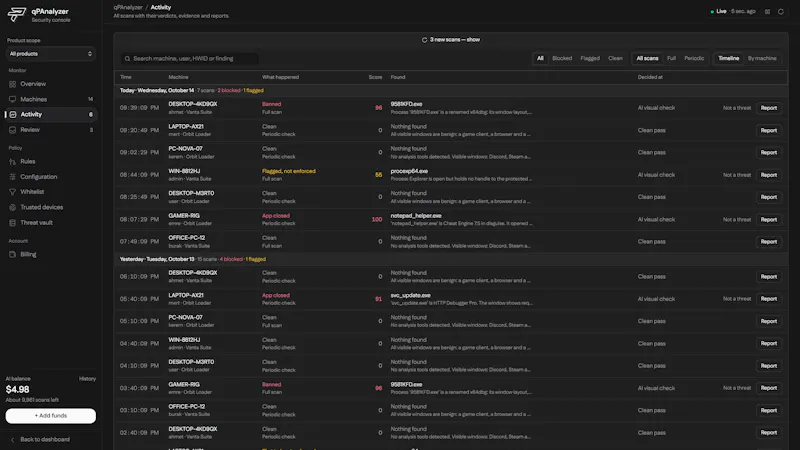Open Threat vault via its icon

click(x=12, y=222)
